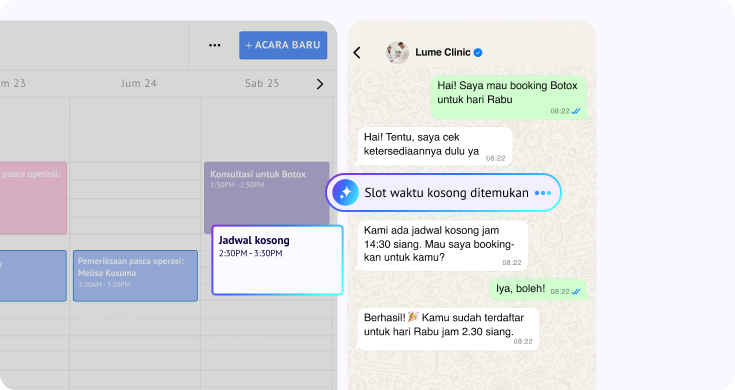Open the Lume Clinic profile picture
The image size is (735, 390).
pos(397,52)
